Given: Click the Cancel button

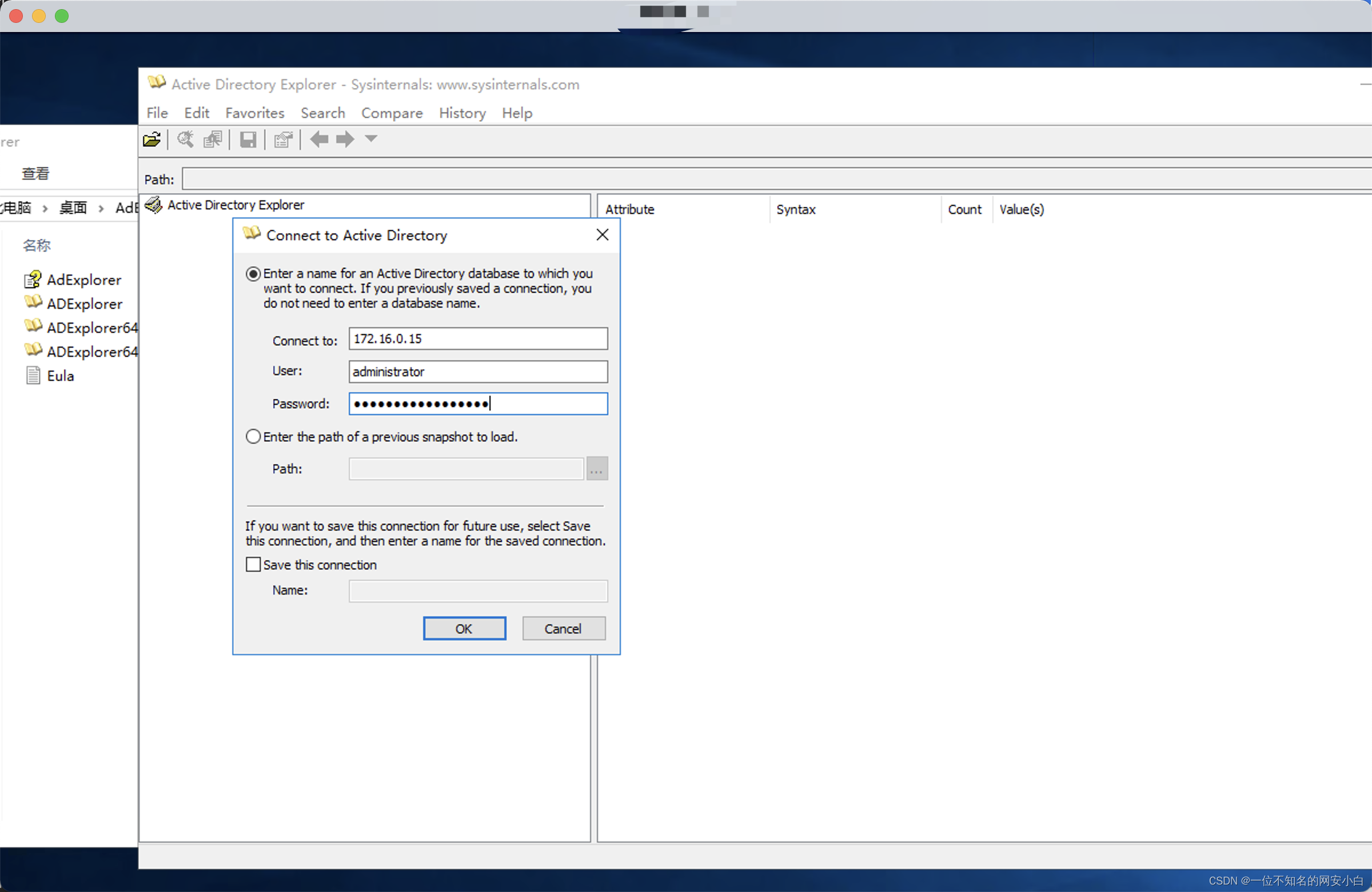Looking at the screenshot, I should pyautogui.click(x=563, y=628).
